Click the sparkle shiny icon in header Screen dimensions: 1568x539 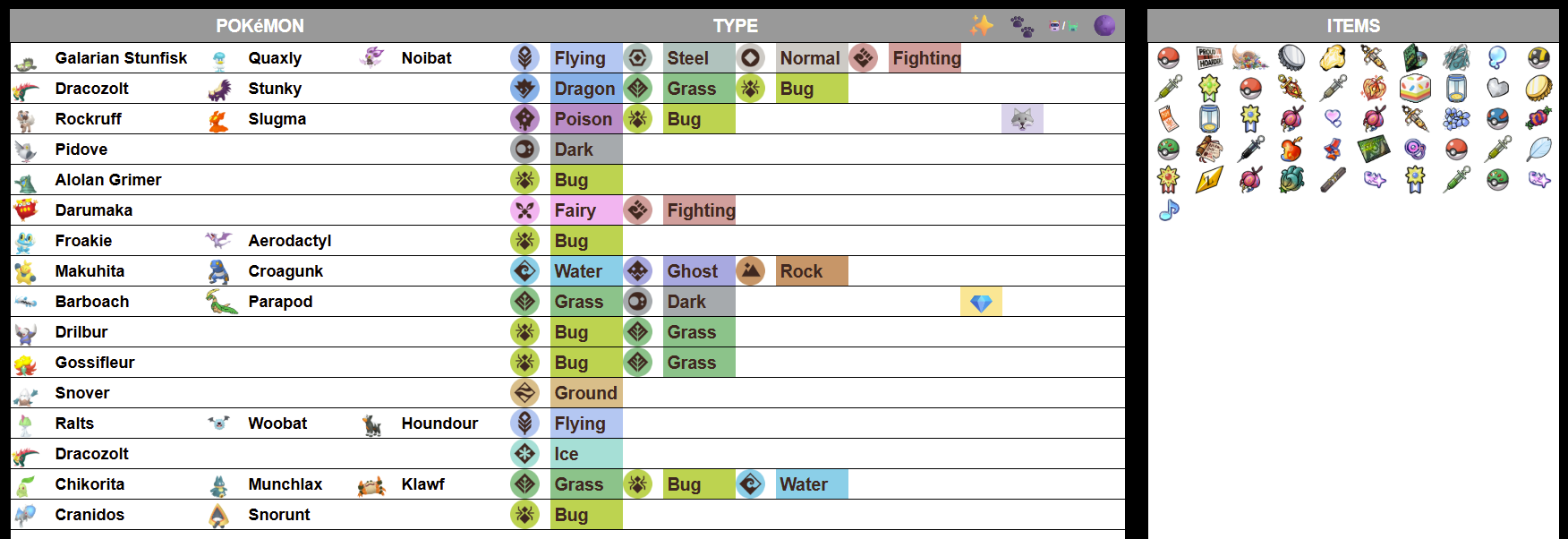pyautogui.click(x=982, y=25)
